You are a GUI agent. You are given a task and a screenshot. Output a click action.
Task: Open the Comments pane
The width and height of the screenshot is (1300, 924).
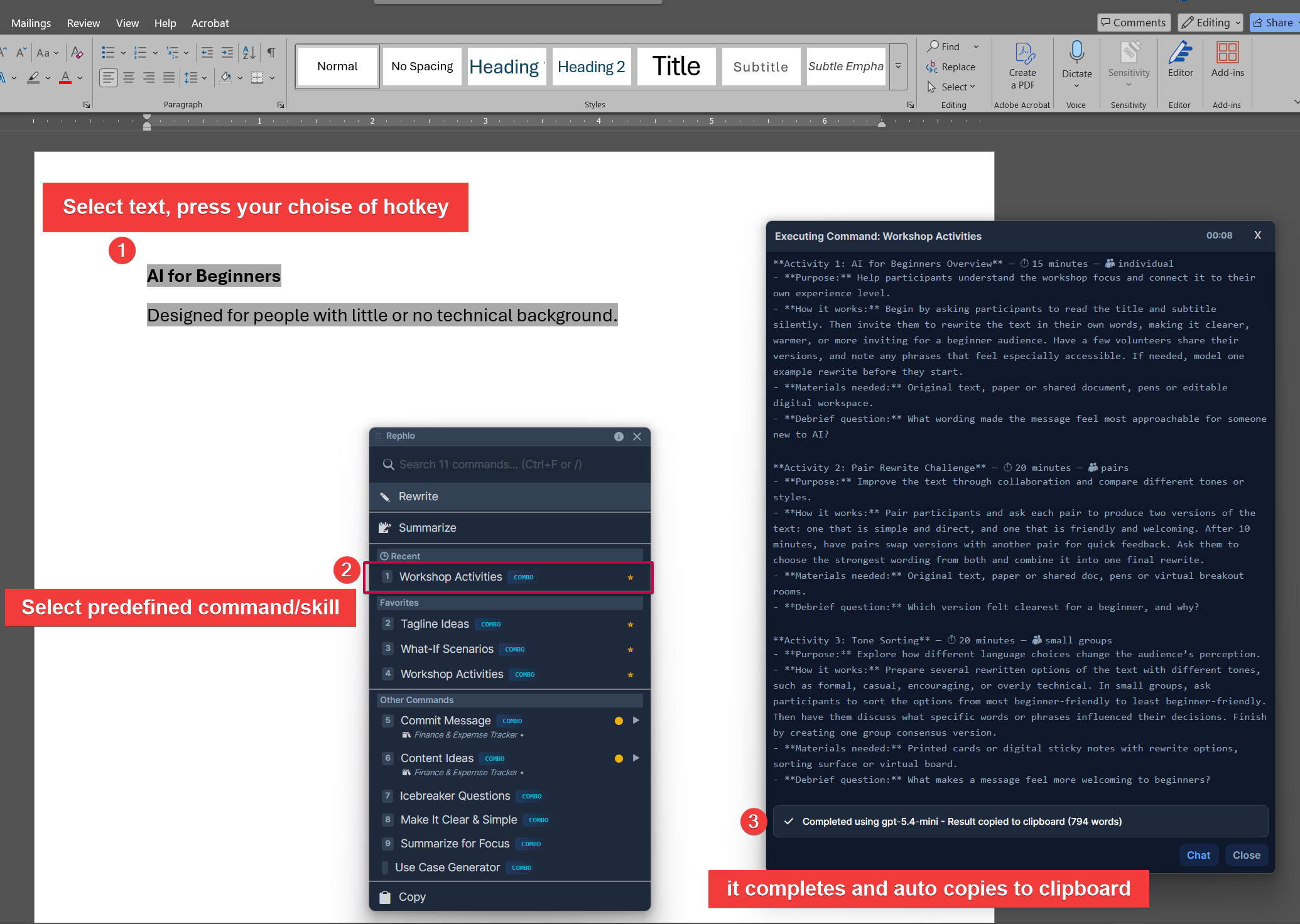click(1134, 23)
